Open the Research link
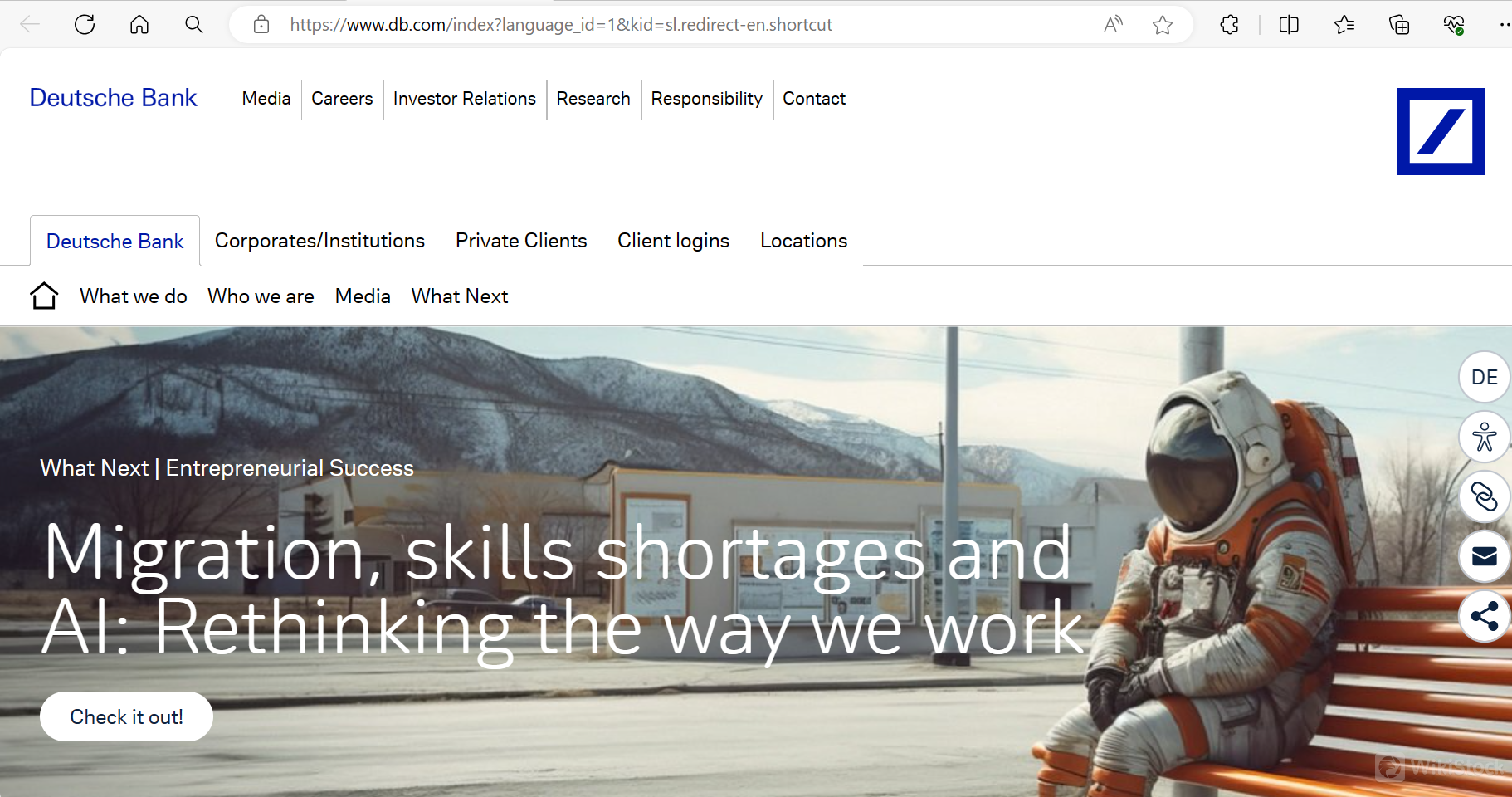The height and width of the screenshot is (797, 1512). [x=593, y=99]
